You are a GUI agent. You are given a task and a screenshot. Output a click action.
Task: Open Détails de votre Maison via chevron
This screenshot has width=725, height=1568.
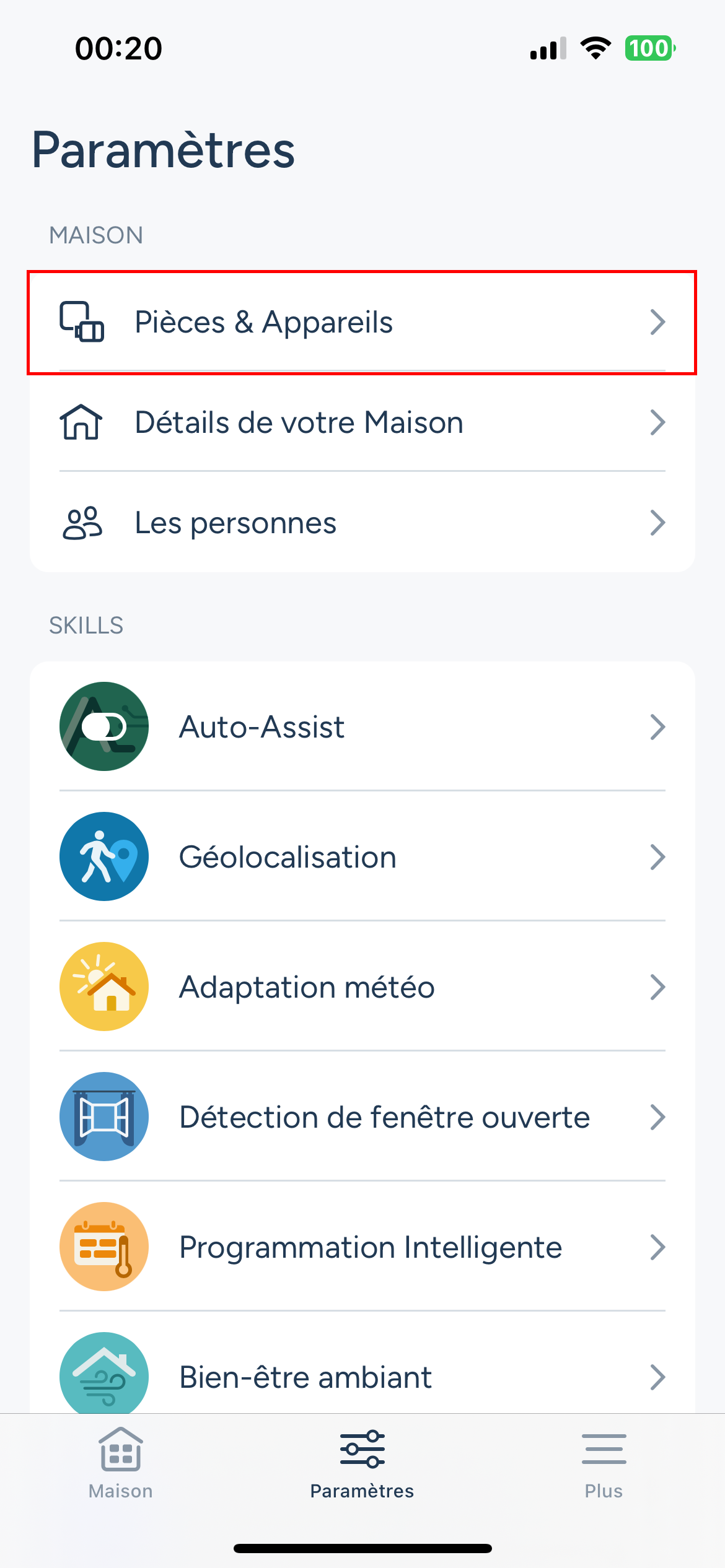tap(657, 422)
